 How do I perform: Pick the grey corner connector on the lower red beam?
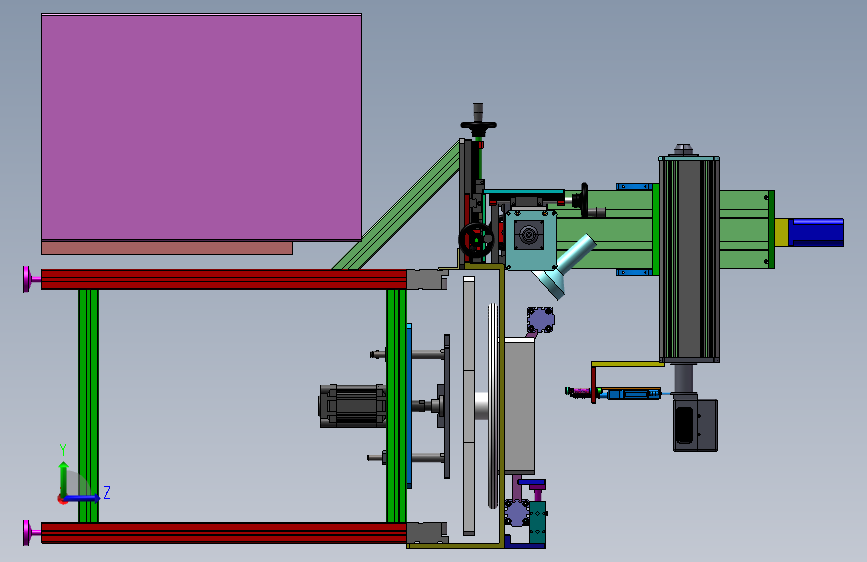tap(427, 533)
